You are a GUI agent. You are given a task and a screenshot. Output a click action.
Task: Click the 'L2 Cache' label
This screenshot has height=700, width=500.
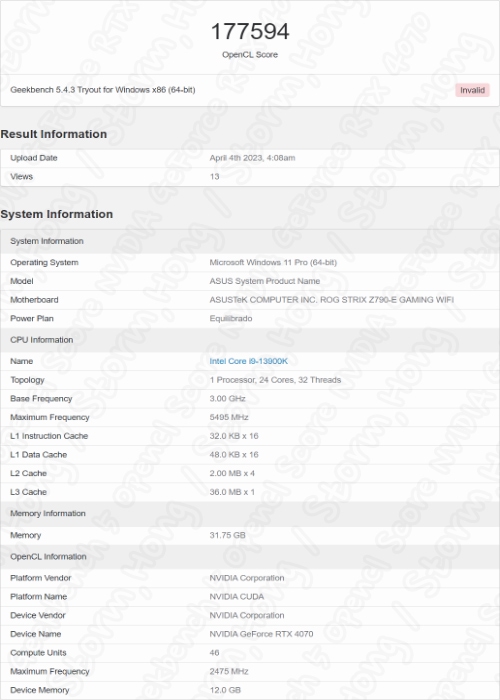(x=29, y=474)
